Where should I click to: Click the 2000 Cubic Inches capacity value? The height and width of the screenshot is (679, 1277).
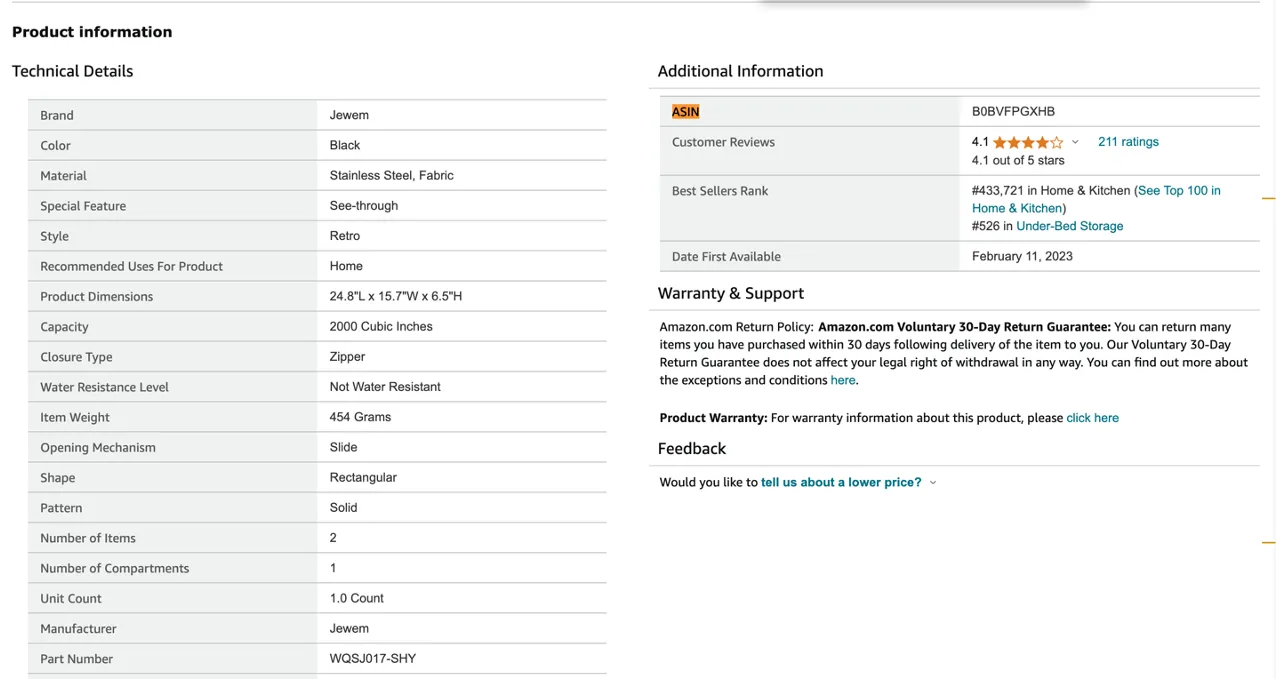(x=380, y=327)
